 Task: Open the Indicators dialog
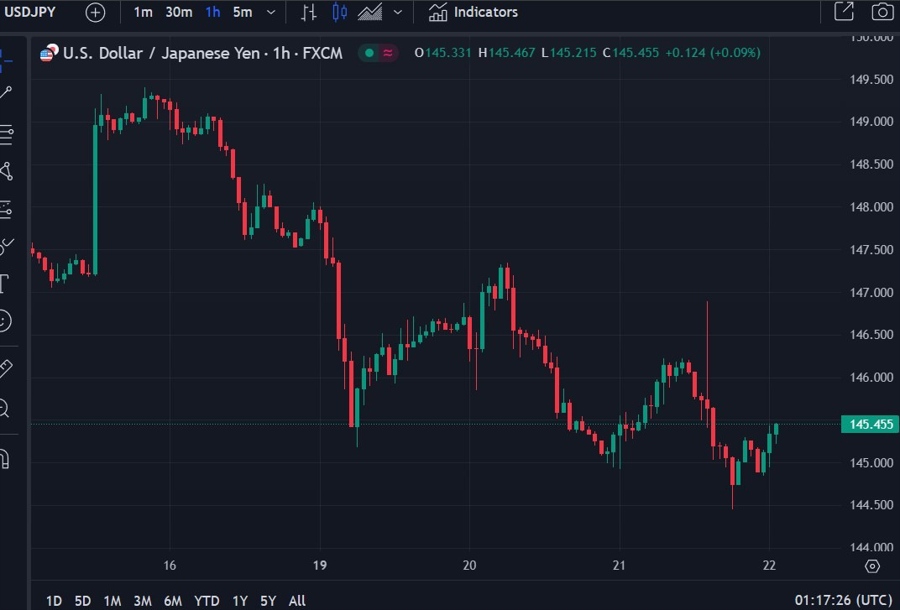click(x=473, y=12)
